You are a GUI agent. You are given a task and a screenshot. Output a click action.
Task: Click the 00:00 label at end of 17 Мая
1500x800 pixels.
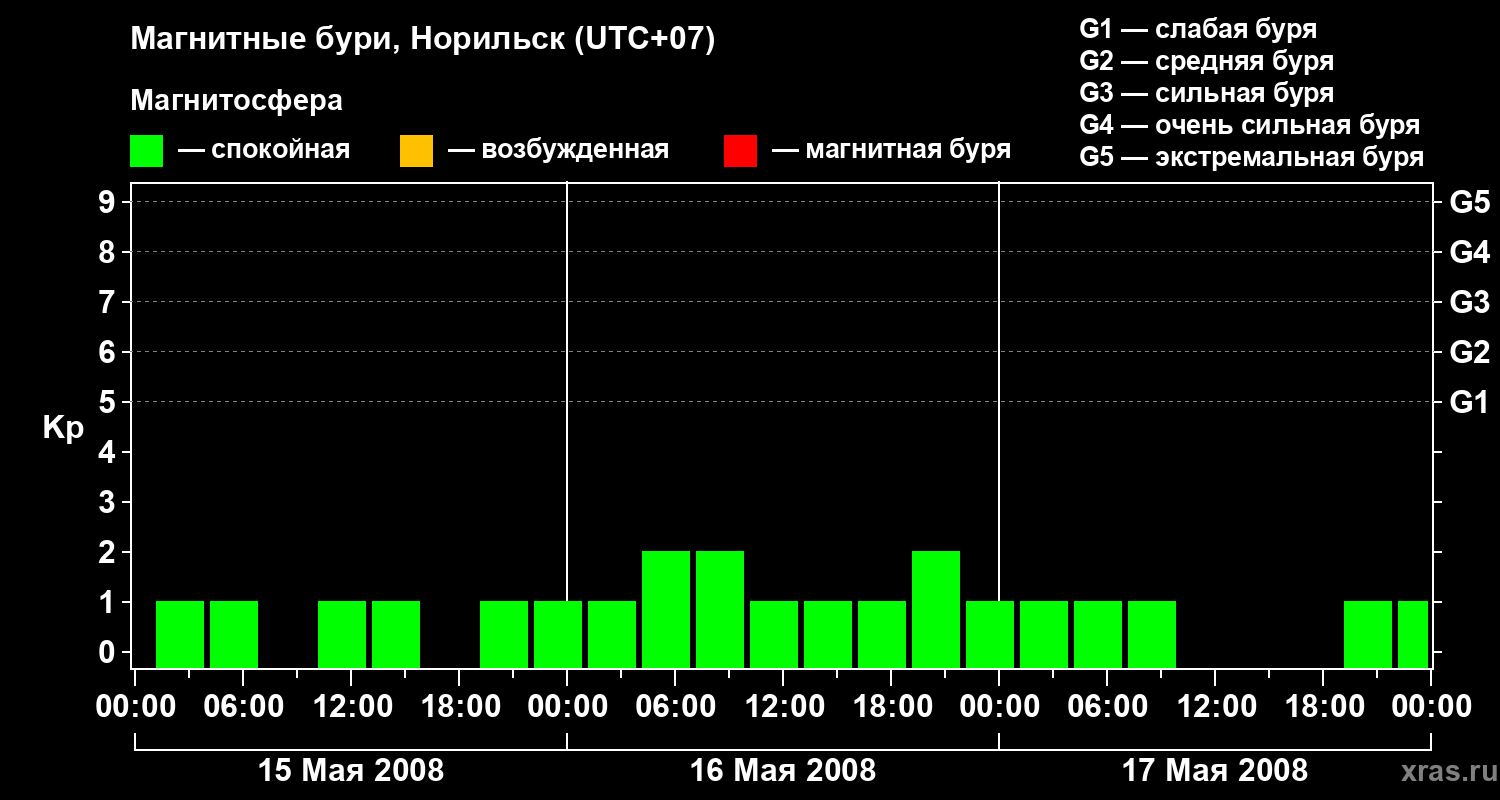[1431, 707]
